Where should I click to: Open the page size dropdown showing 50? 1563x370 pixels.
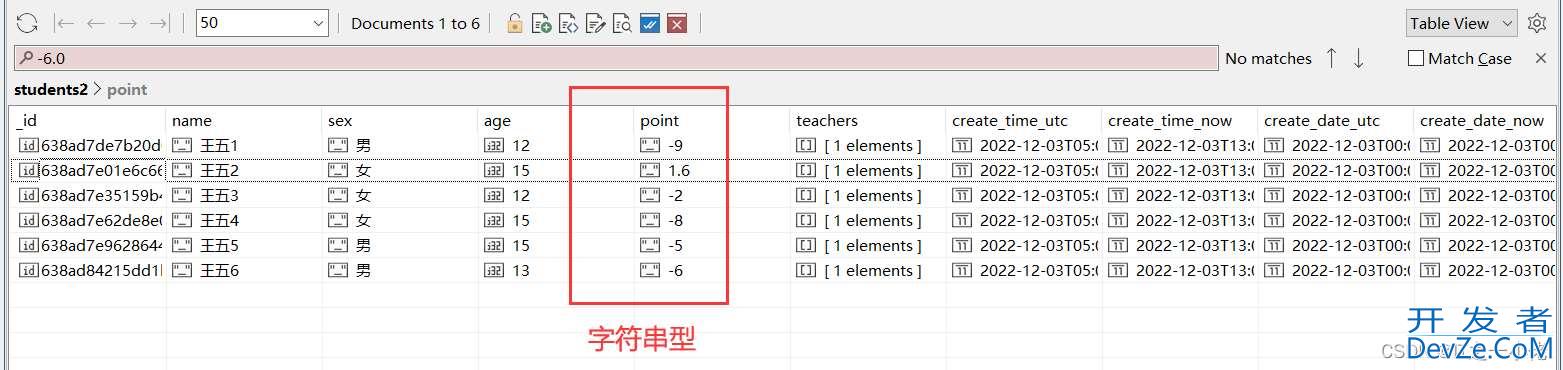(x=263, y=23)
